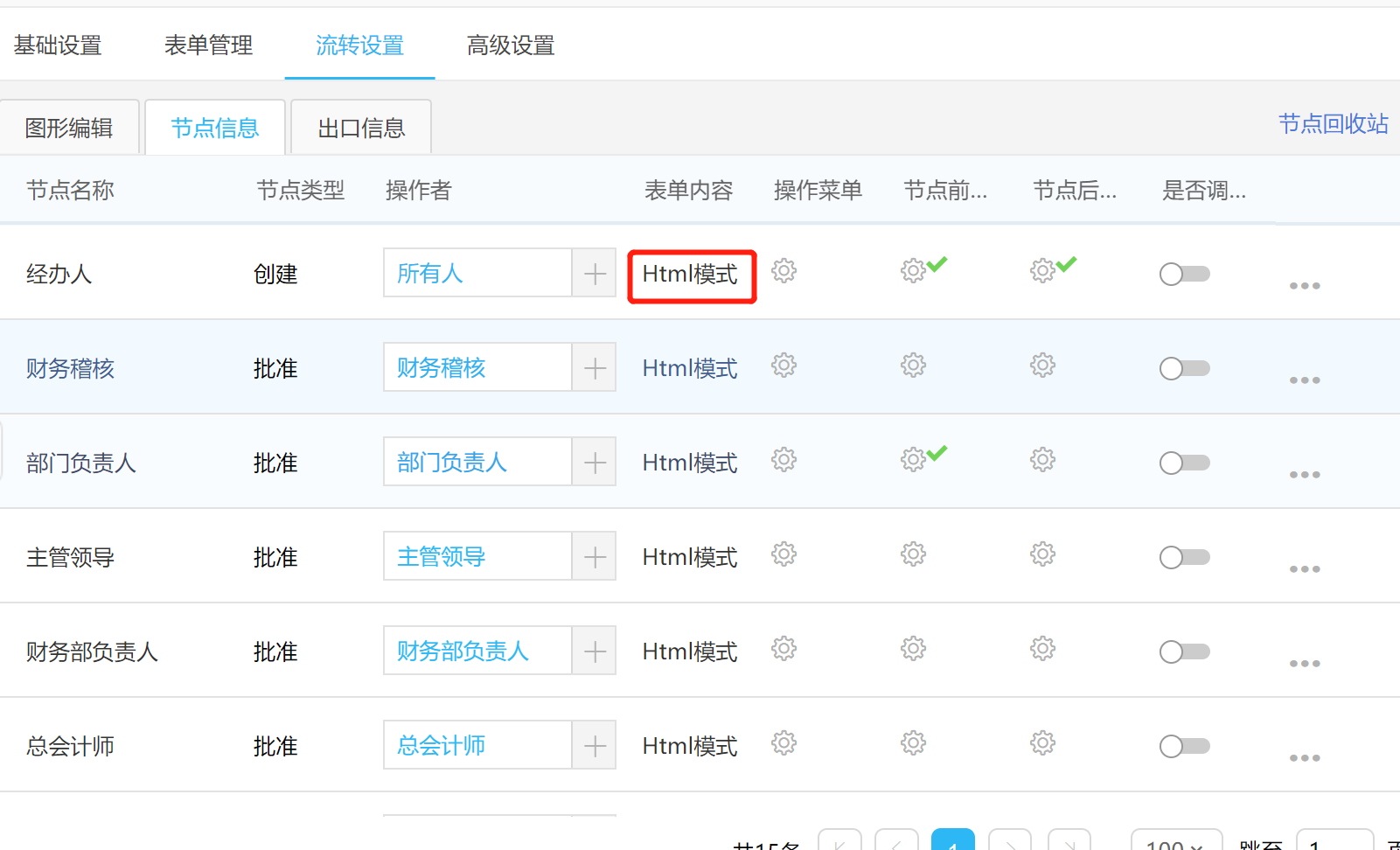This screenshot has width=1400, height=850.
Task: Click node-after gear icon in 主管领导 row
Action: [x=1042, y=554]
